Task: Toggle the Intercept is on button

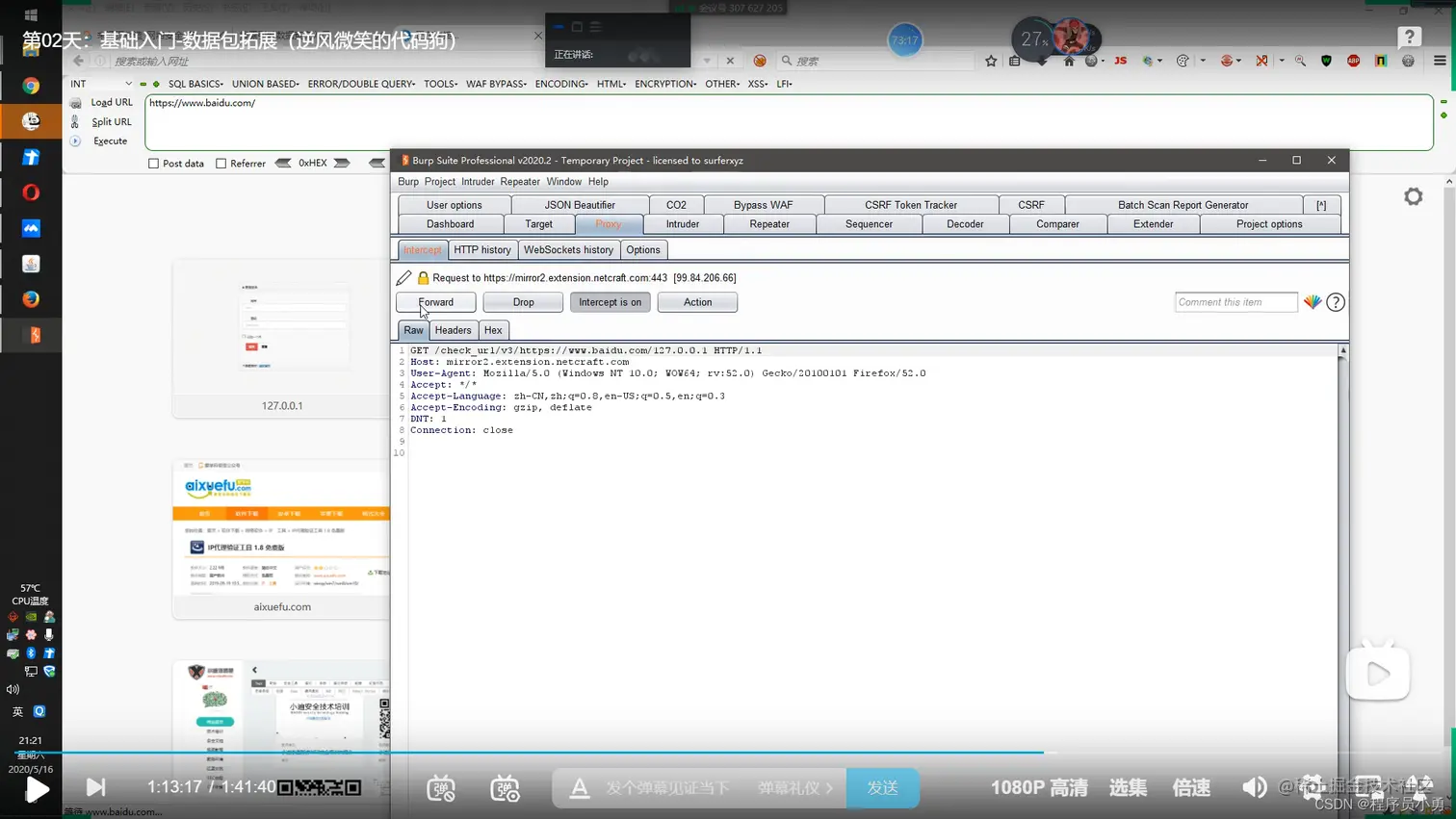Action: [611, 302]
